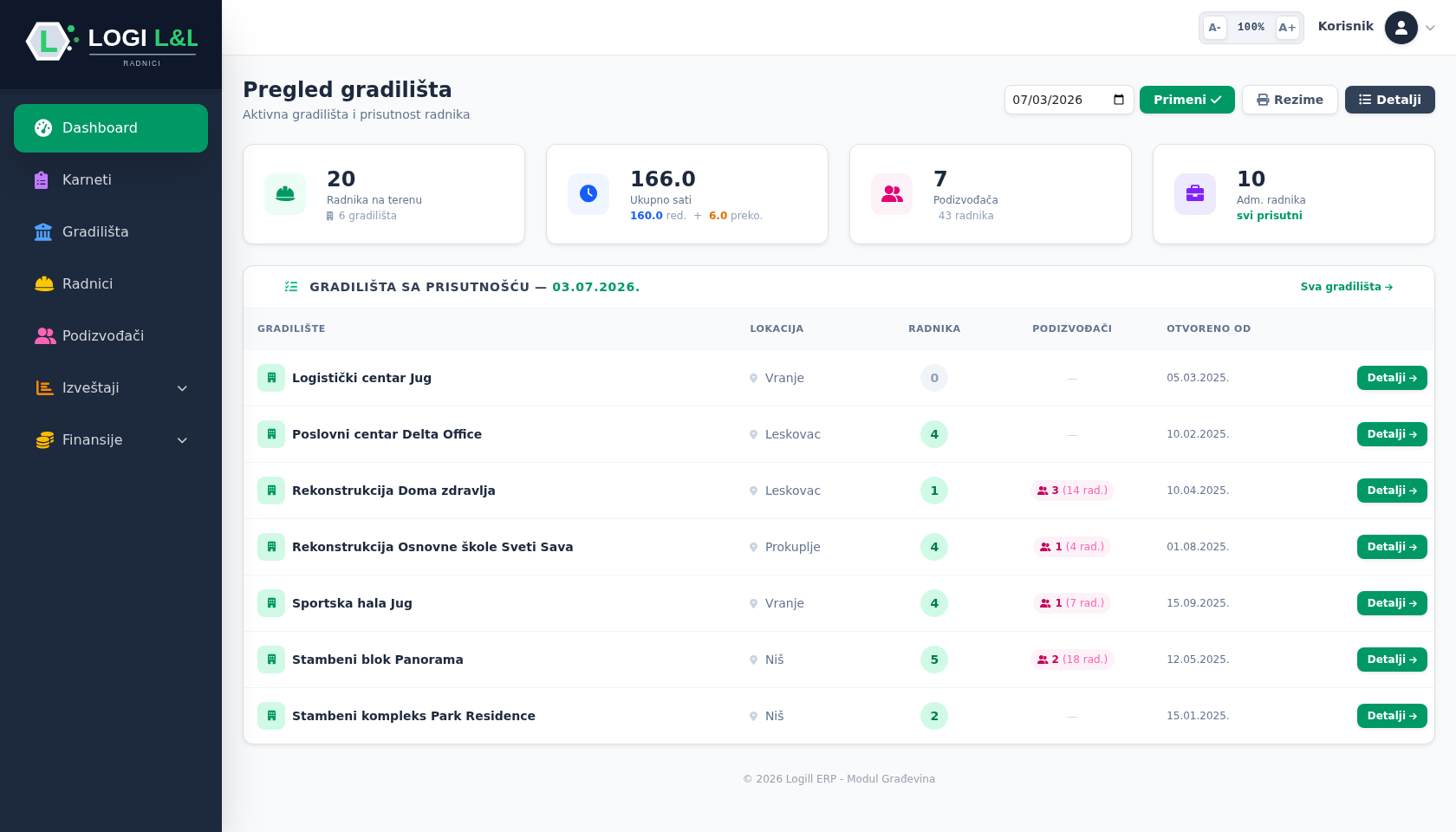Click the Rezime print button
The image size is (1456, 832).
(1290, 100)
